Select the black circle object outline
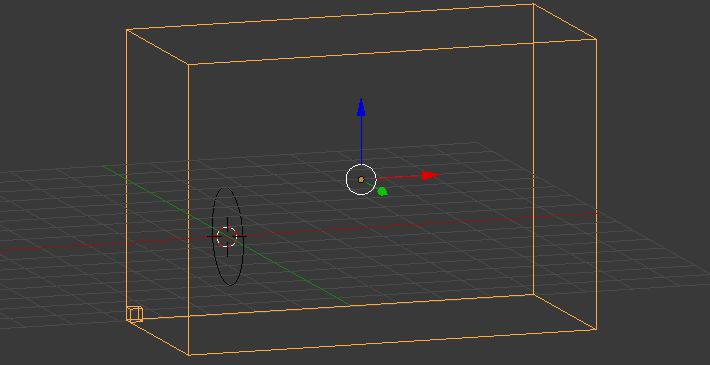 pyautogui.click(x=228, y=236)
